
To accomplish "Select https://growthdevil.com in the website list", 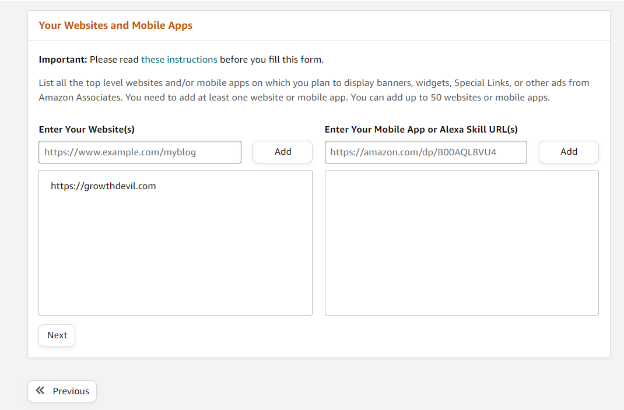I will 103,186.
